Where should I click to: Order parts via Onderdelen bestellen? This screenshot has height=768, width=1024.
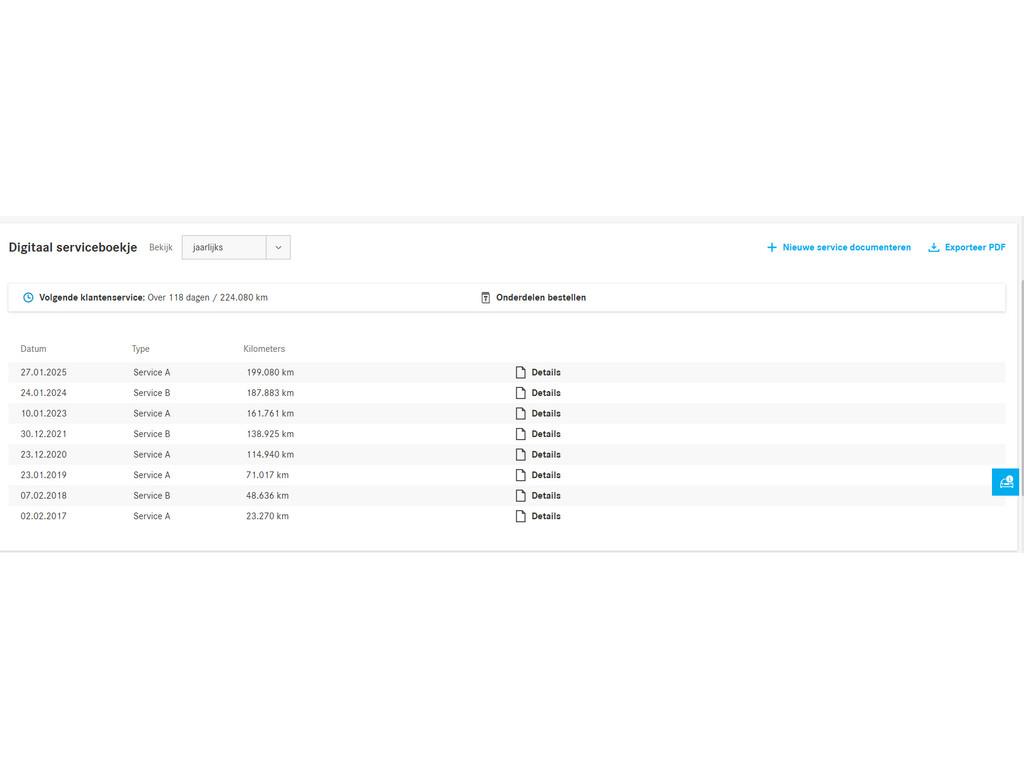pyautogui.click(x=540, y=298)
